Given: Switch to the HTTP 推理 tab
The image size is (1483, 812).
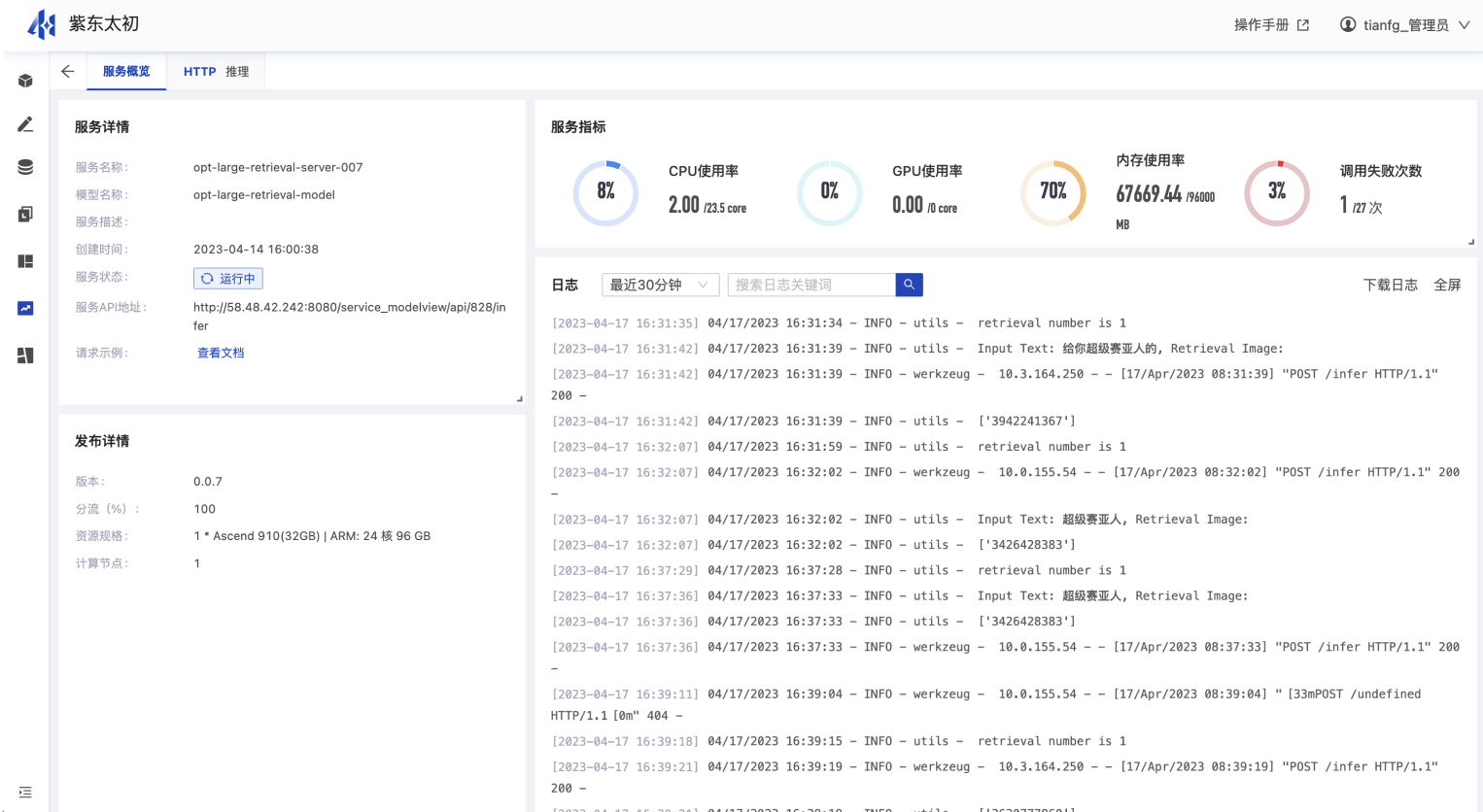Looking at the screenshot, I should coord(216,71).
